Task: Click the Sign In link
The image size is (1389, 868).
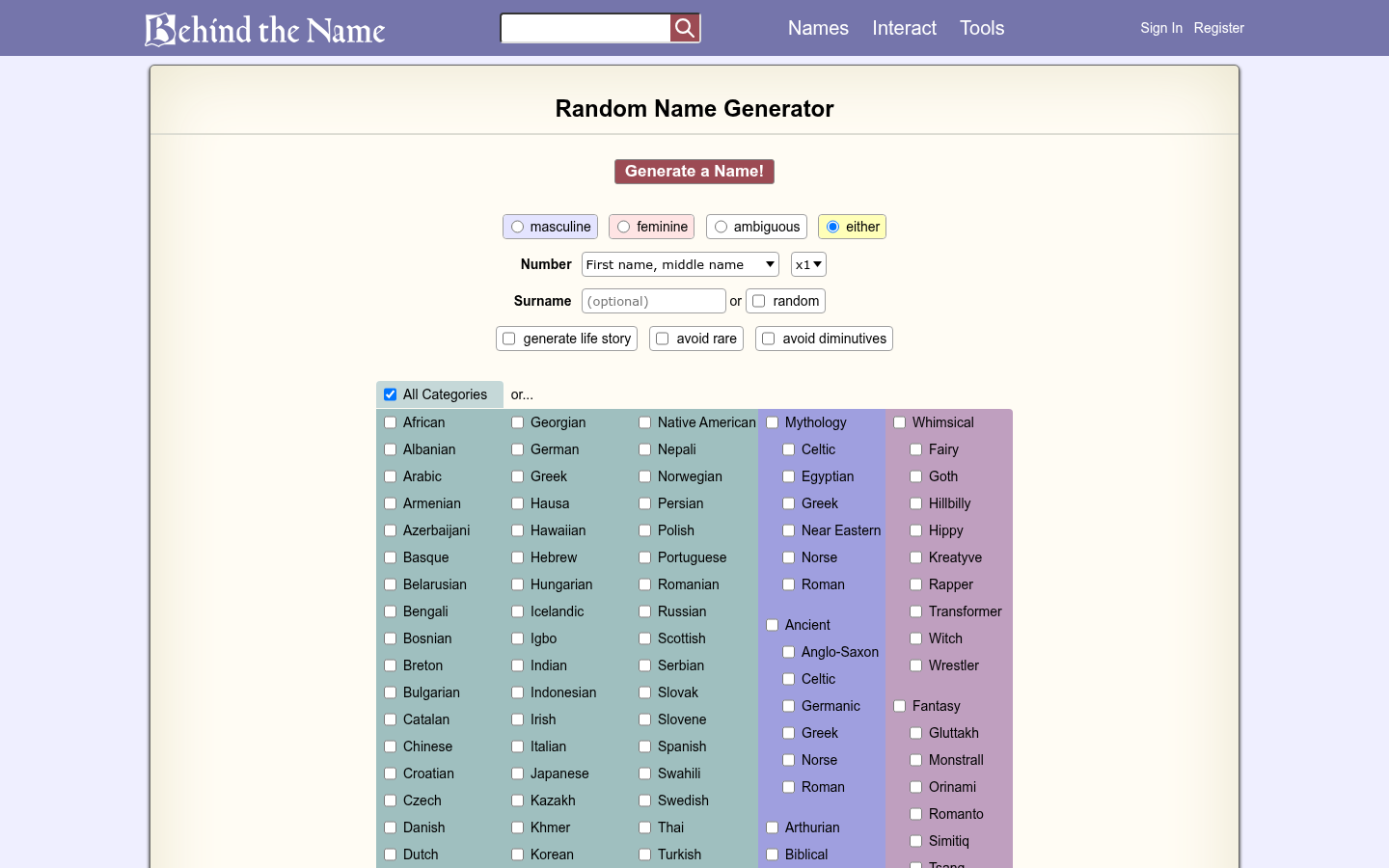Action: [x=1161, y=28]
